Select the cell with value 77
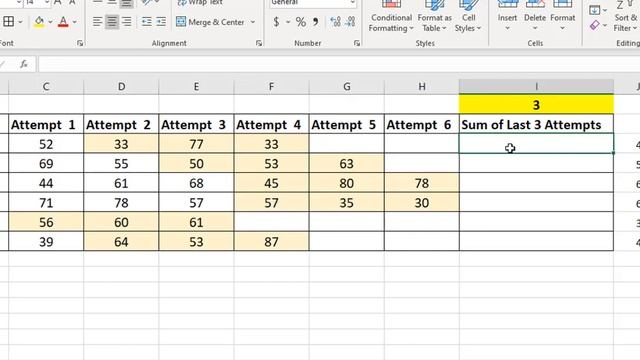The height and width of the screenshot is (360, 640). click(196, 144)
